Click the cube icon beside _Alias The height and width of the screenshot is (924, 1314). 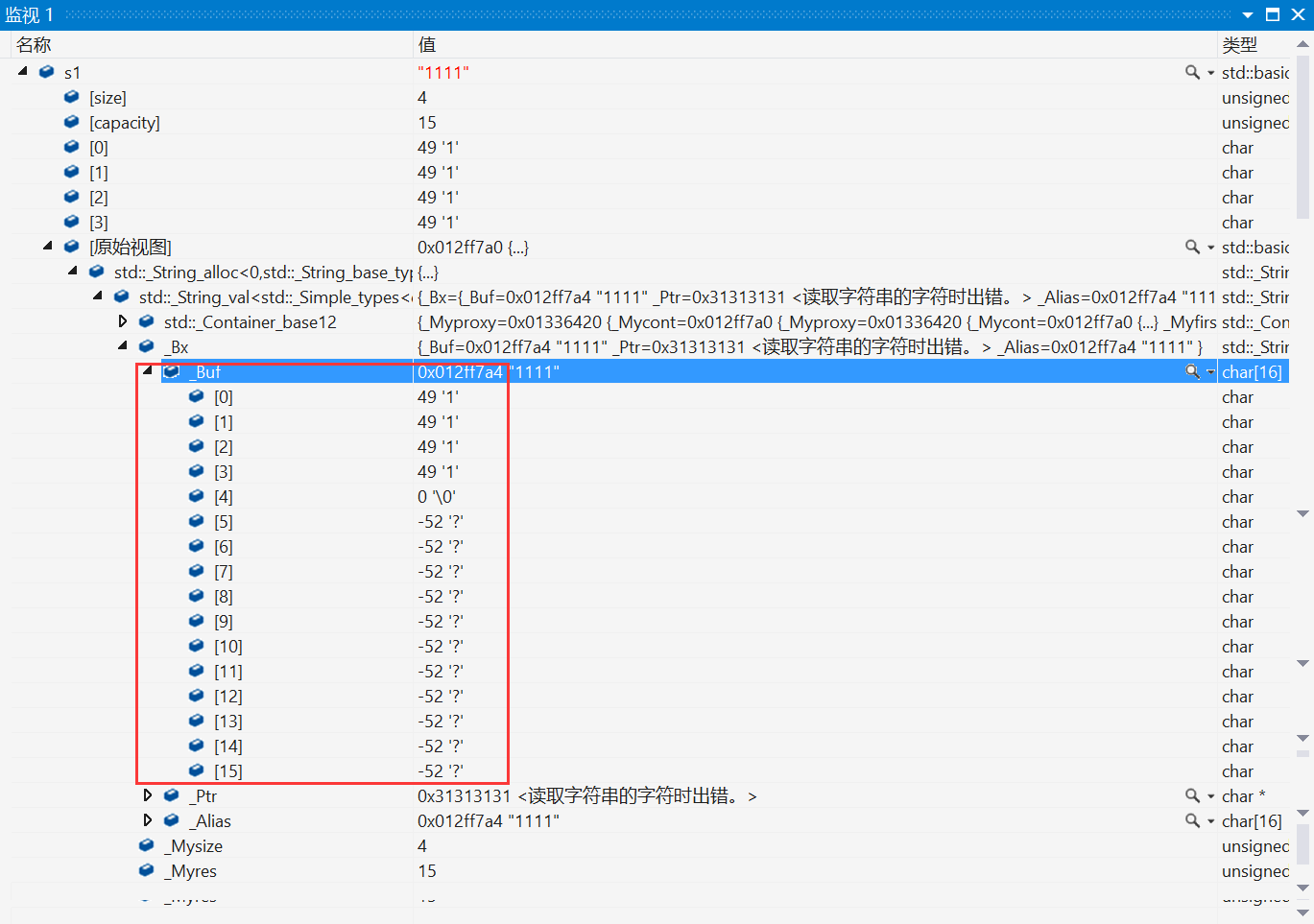(171, 819)
